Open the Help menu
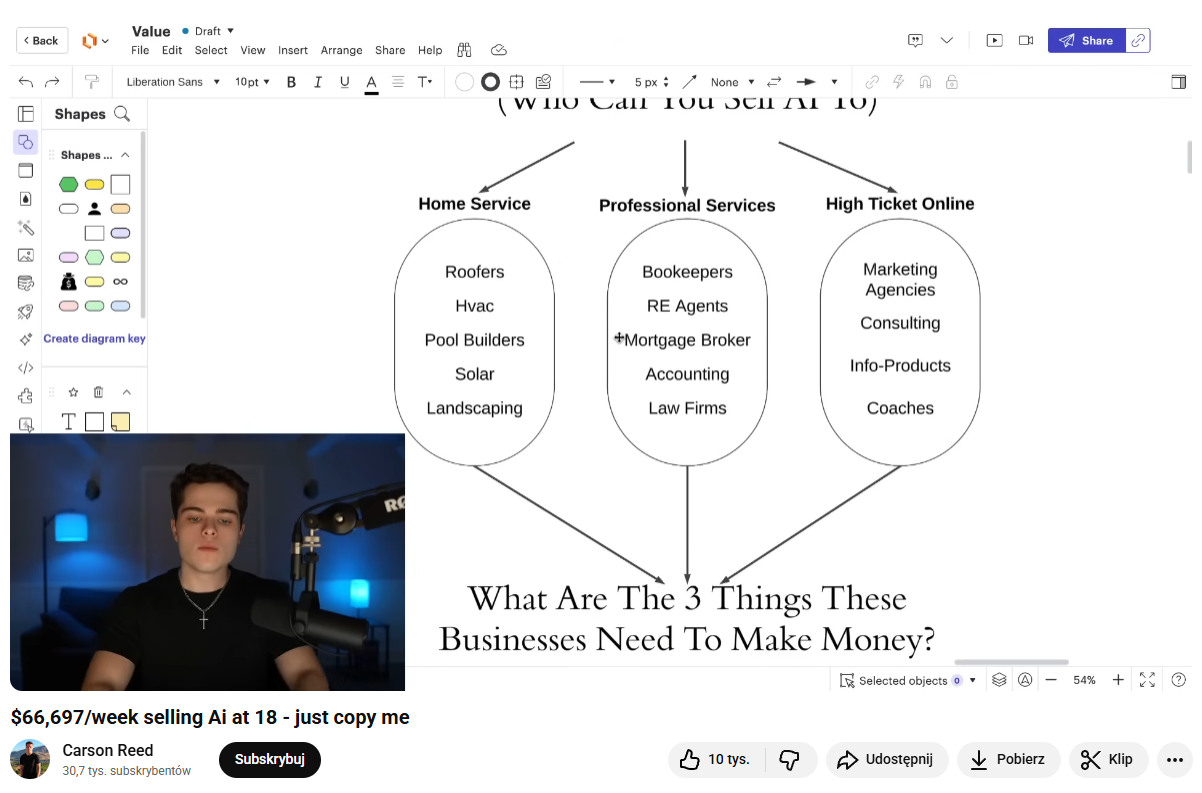 (430, 50)
